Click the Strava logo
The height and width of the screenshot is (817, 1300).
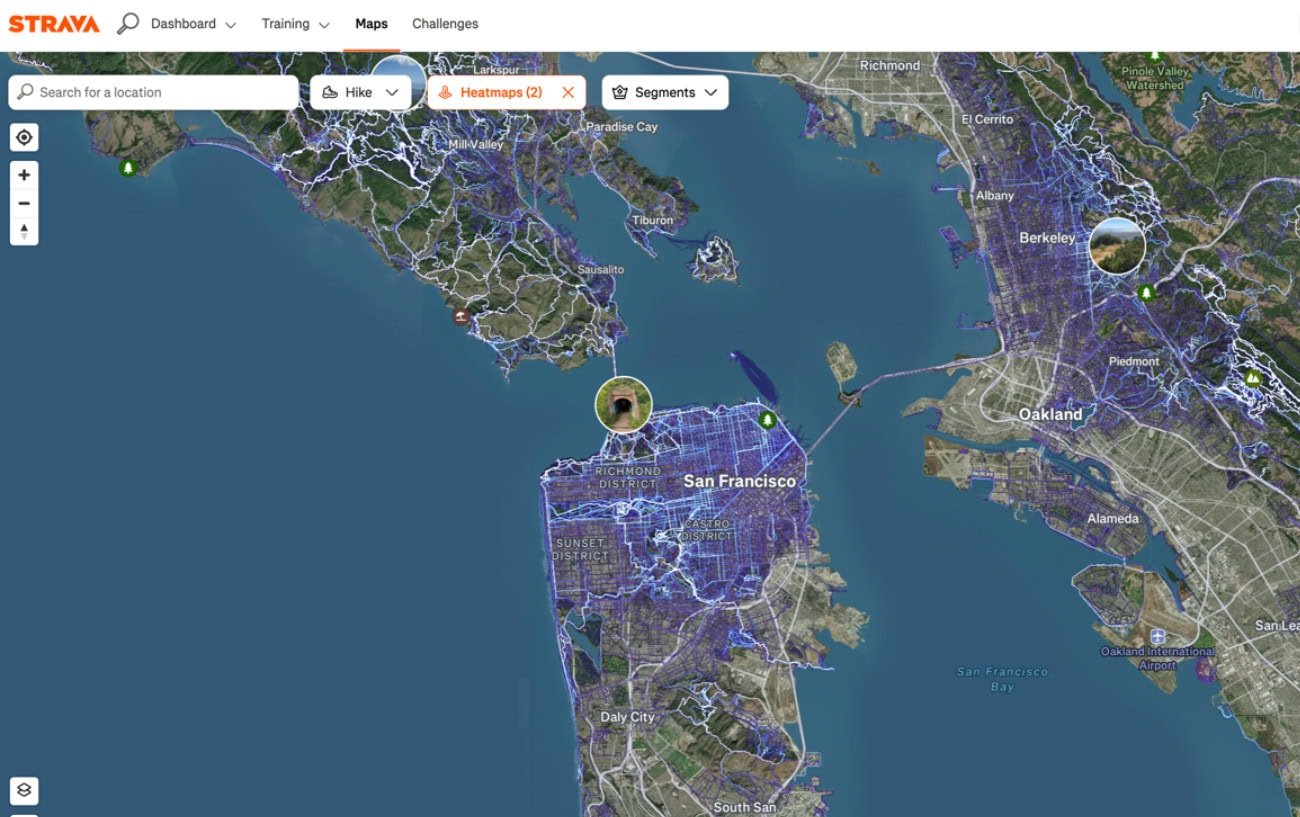point(53,23)
